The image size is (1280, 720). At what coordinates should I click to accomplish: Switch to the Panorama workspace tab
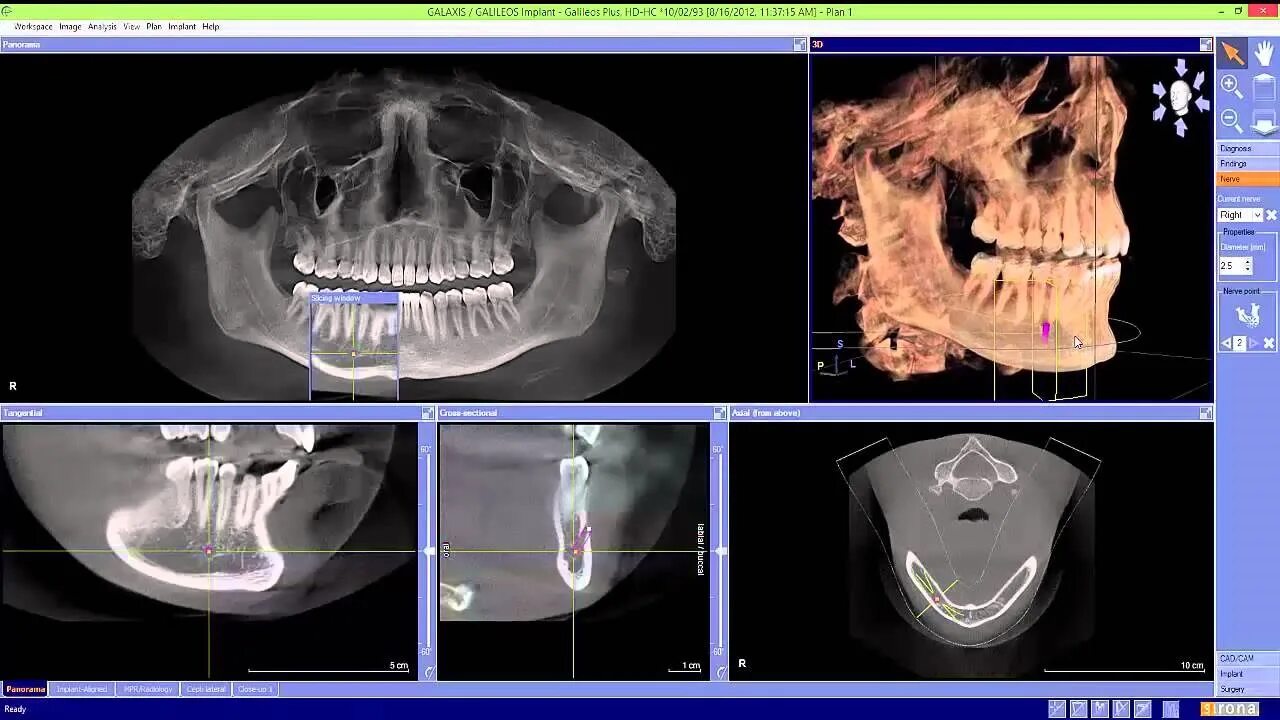[25, 689]
